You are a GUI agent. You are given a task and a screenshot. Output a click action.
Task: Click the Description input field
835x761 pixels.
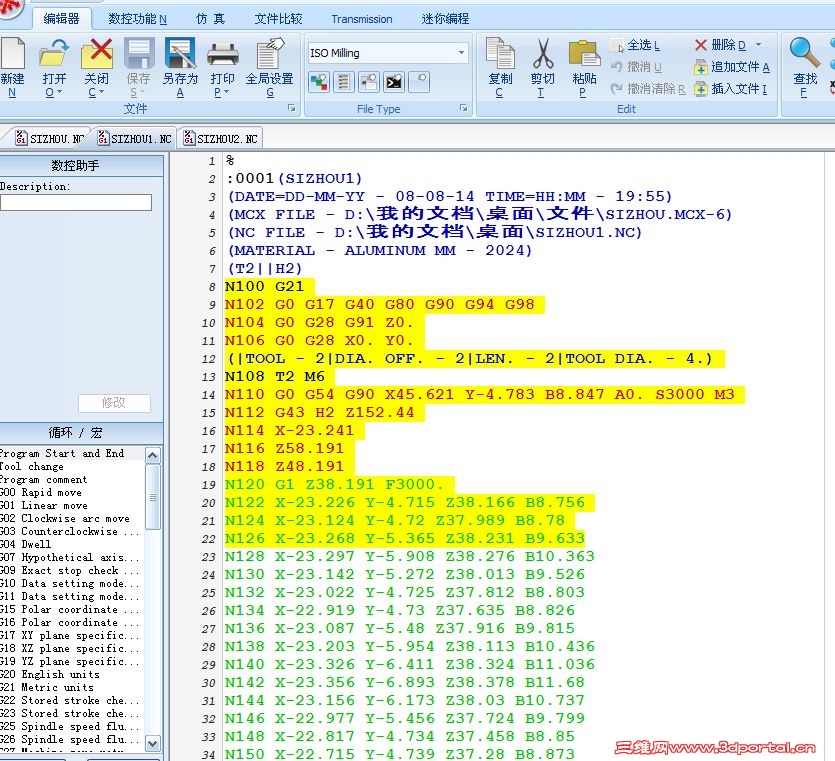coord(76,202)
